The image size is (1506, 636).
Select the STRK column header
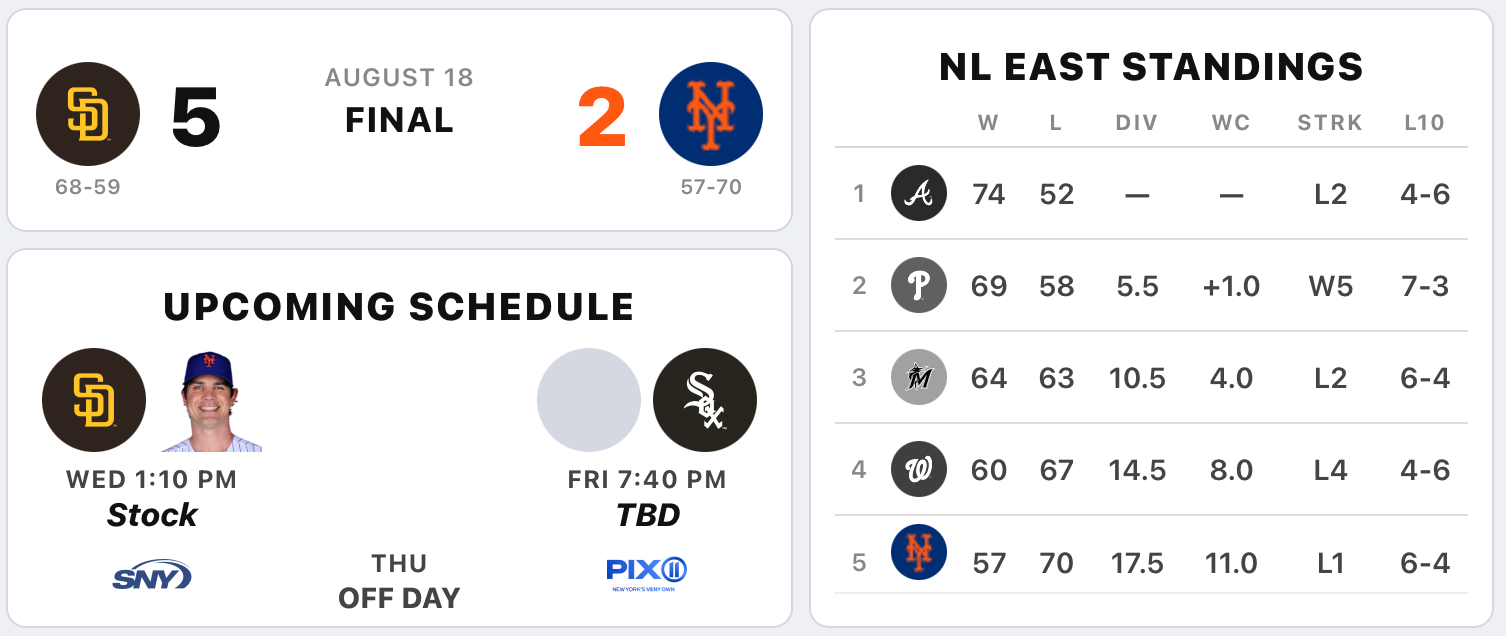pyautogui.click(x=1330, y=123)
